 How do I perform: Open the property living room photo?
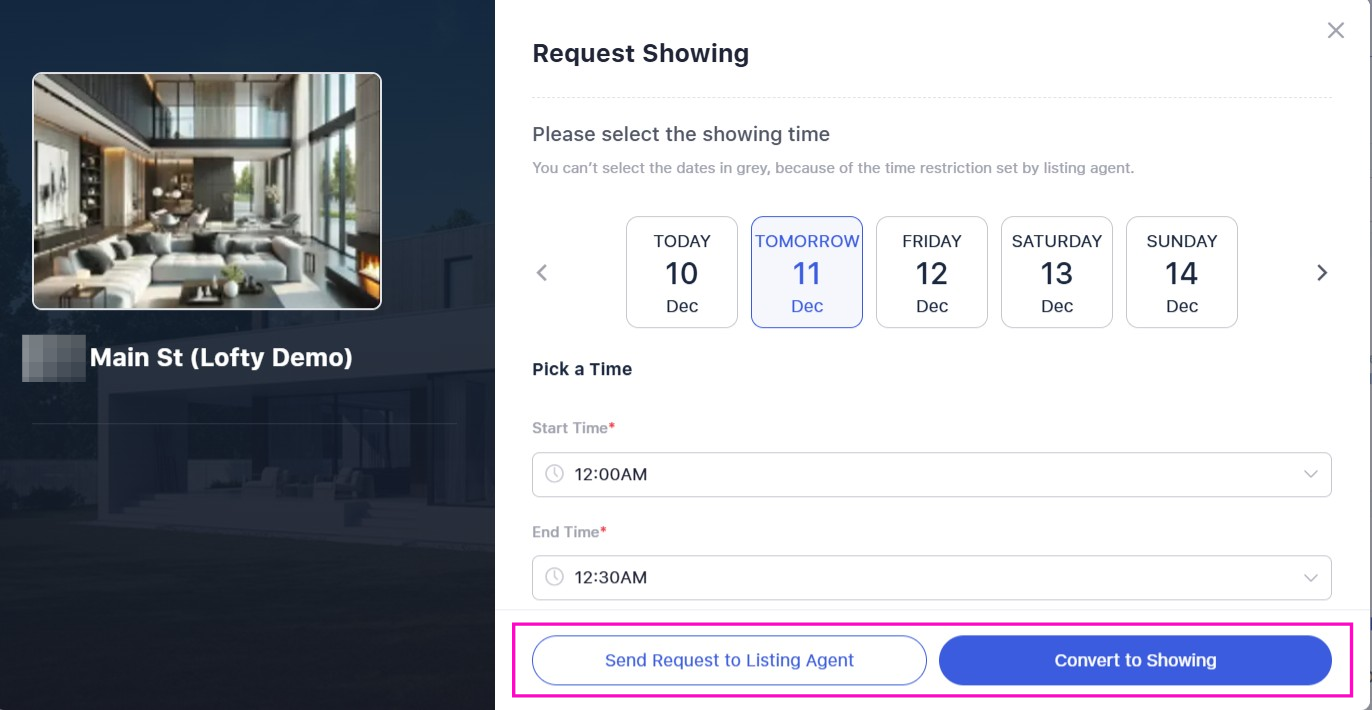[207, 191]
